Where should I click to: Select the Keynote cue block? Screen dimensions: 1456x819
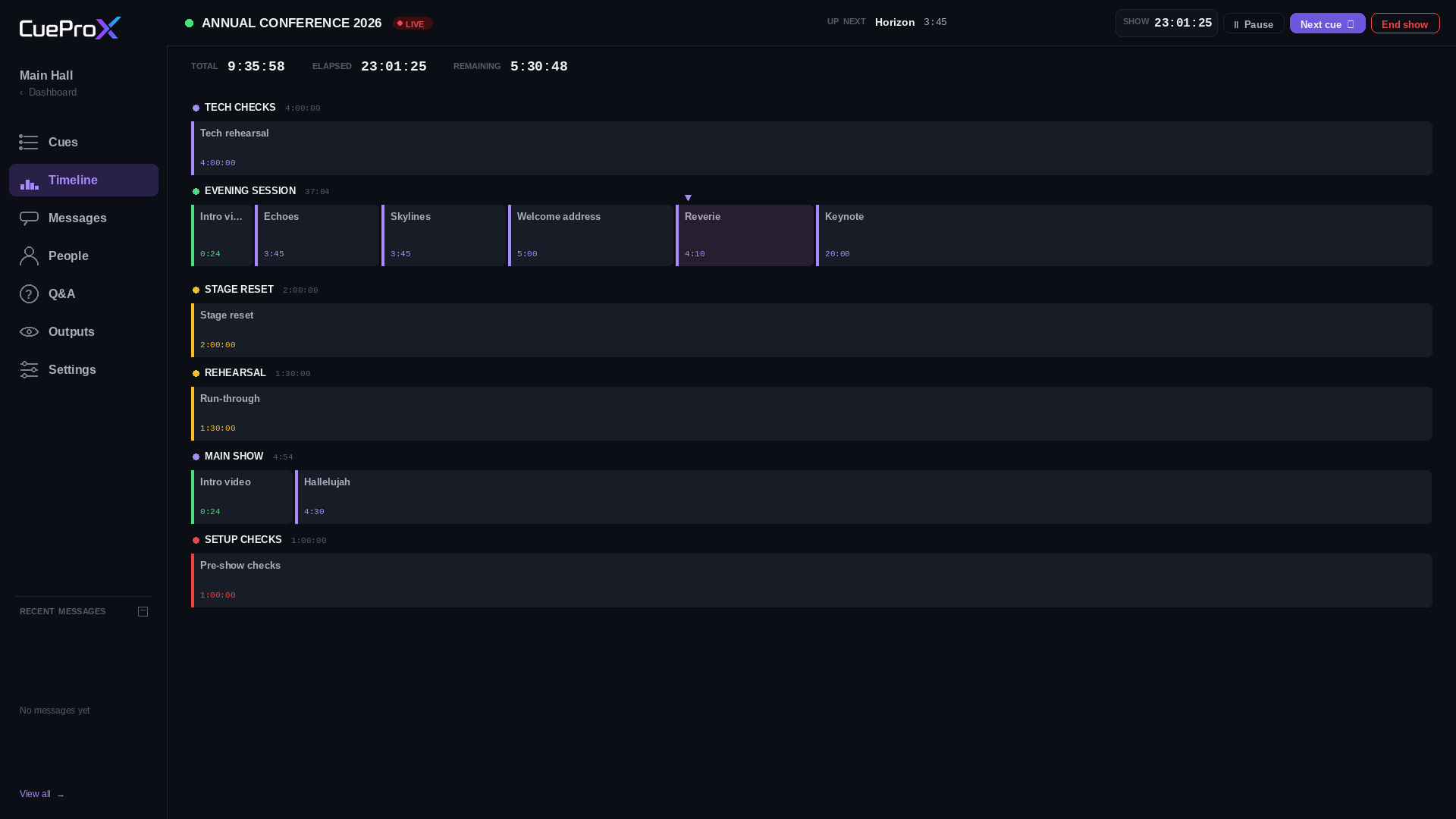click(1124, 236)
